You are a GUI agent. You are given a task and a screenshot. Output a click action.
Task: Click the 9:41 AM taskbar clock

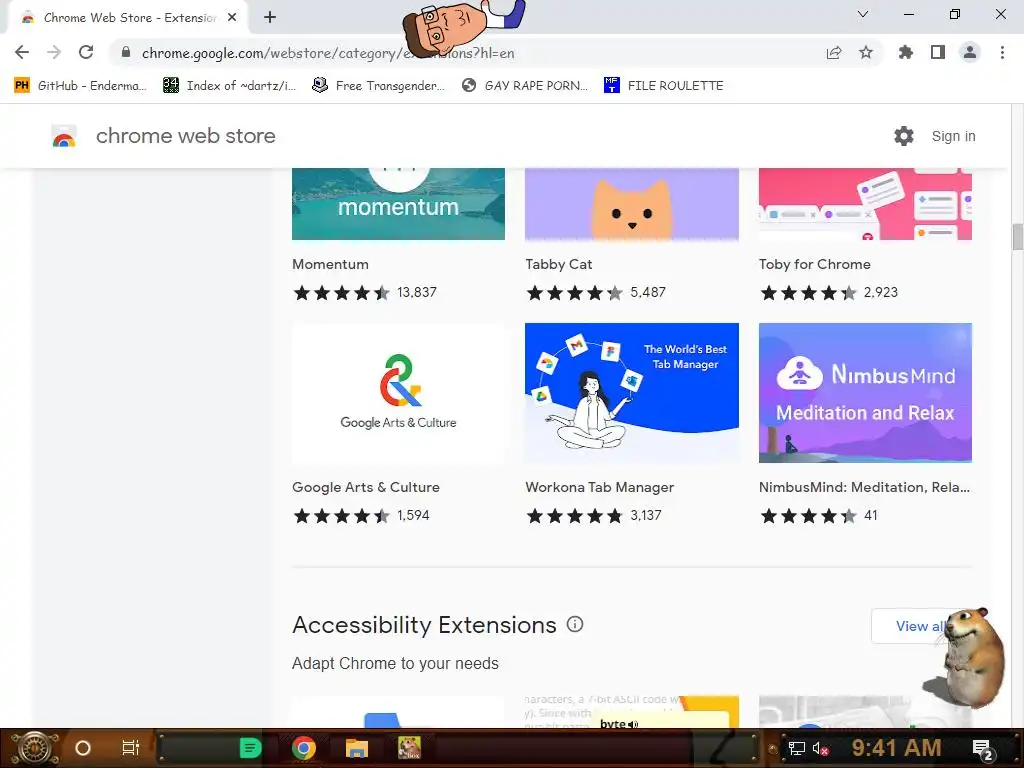[896, 748]
